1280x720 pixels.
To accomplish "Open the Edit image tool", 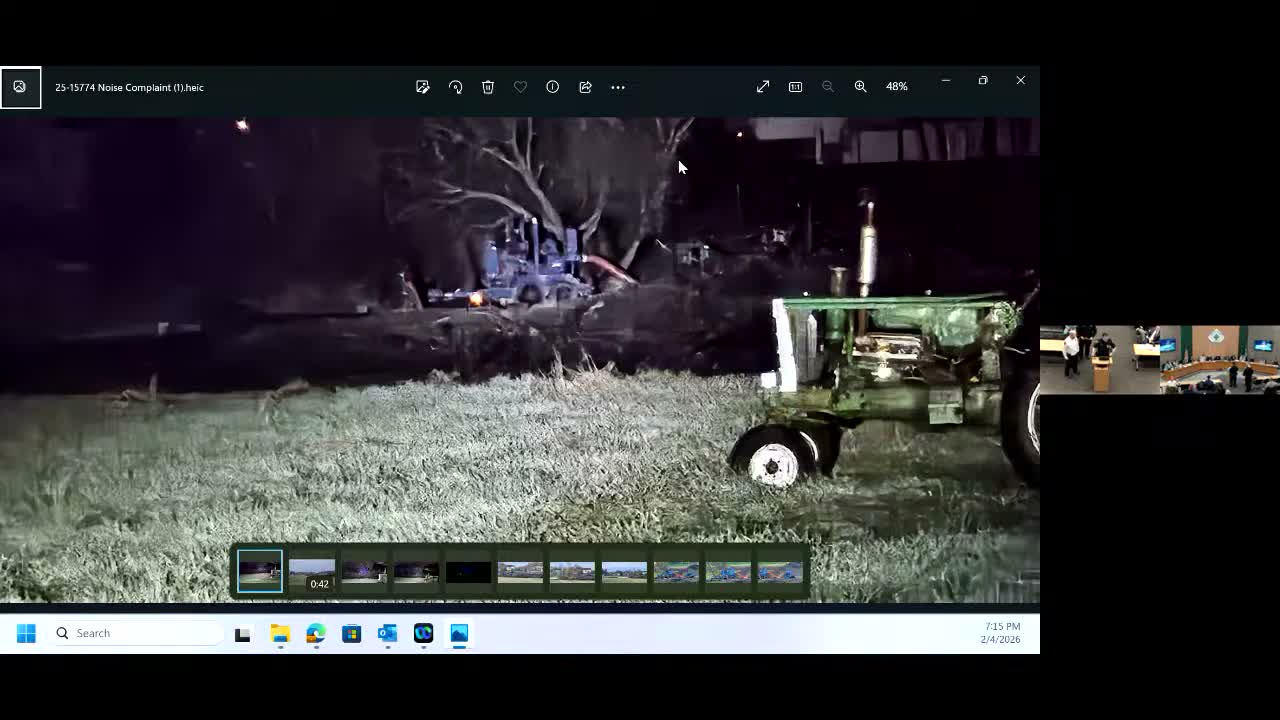I will click(x=423, y=87).
